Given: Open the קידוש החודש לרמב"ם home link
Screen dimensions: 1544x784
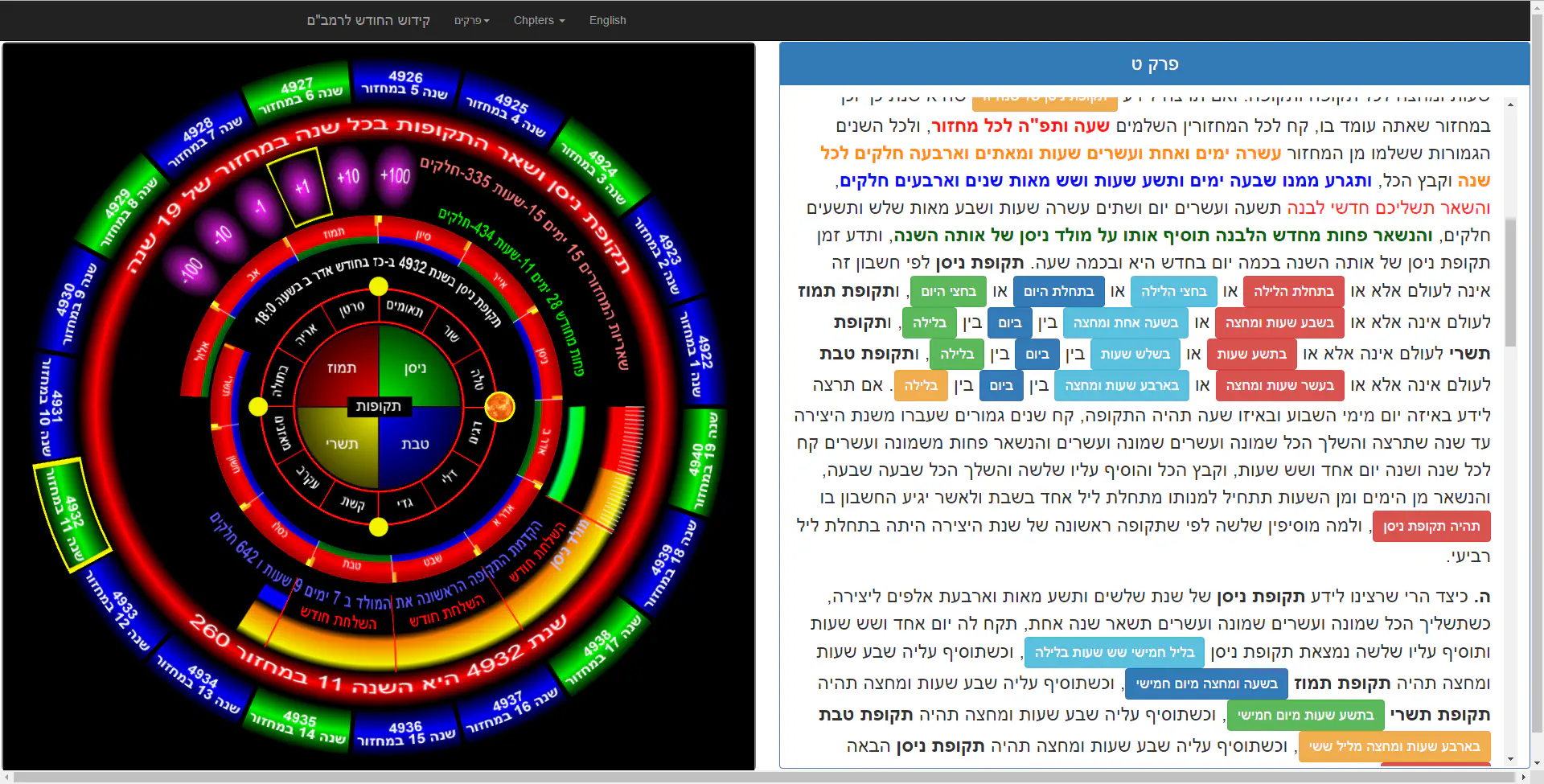Looking at the screenshot, I should (368, 20).
